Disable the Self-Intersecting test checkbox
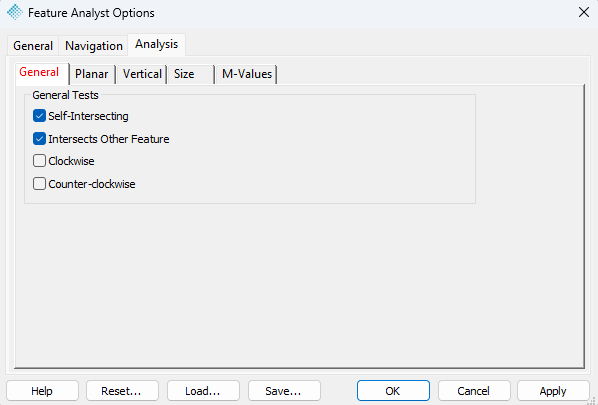The height and width of the screenshot is (405, 598). tap(39, 116)
